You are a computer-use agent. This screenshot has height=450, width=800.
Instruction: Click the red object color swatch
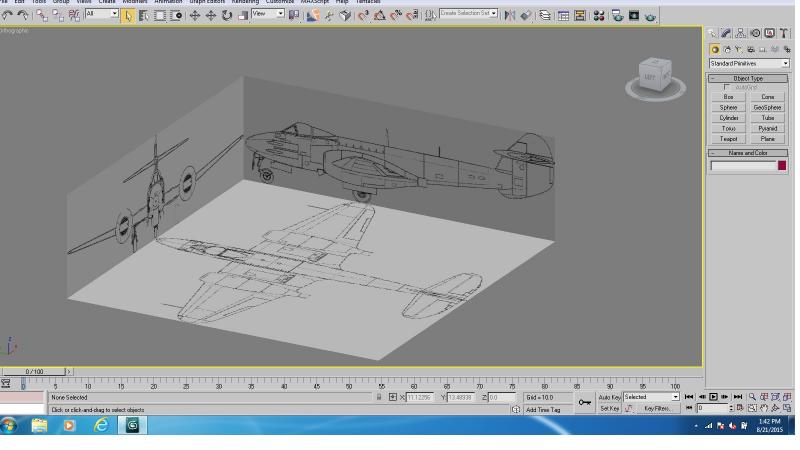[x=782, y=166]
